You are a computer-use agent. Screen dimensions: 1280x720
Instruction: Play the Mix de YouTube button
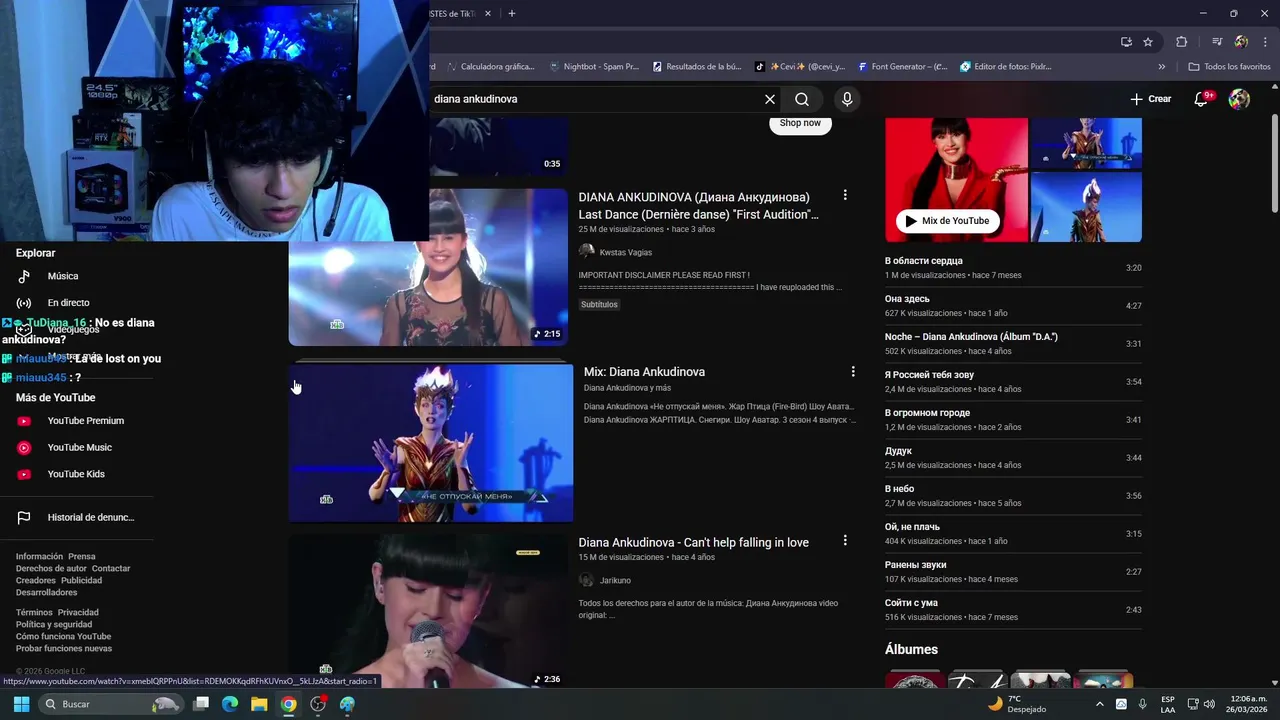pyautogui.click(x=947, y=221)
